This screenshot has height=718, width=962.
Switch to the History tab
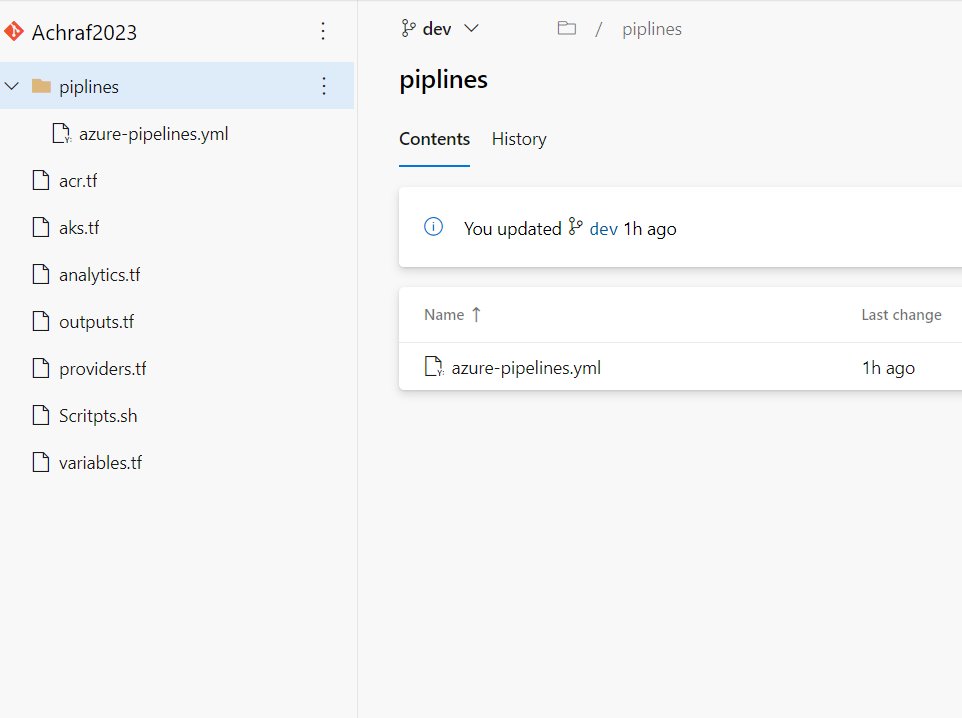[x=519, y=139]
